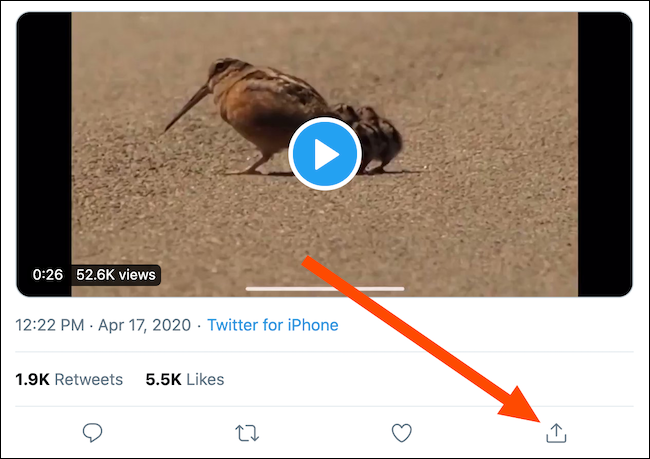
Task: Click the 0:26 video duration badge
Action: [48, 274]
